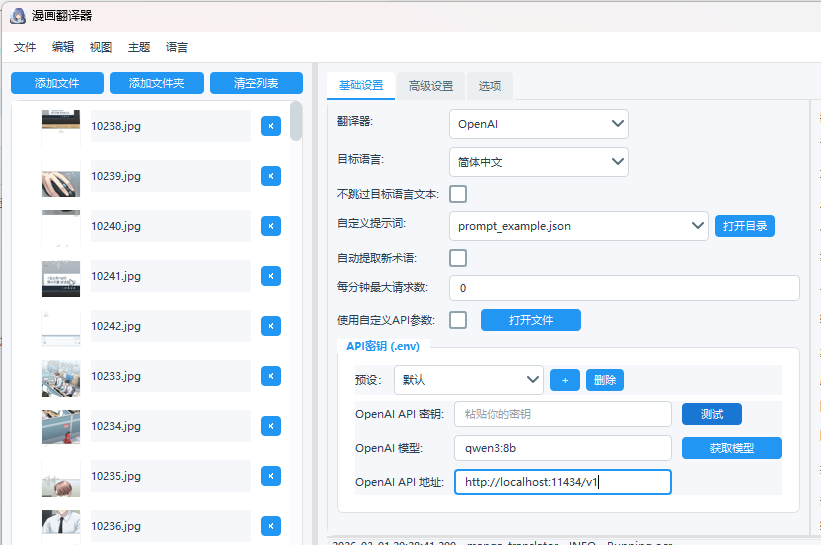The image size is (821, 545).
Task: Select the 10236.jpg thumbnail
Action: tap(61, 522)
